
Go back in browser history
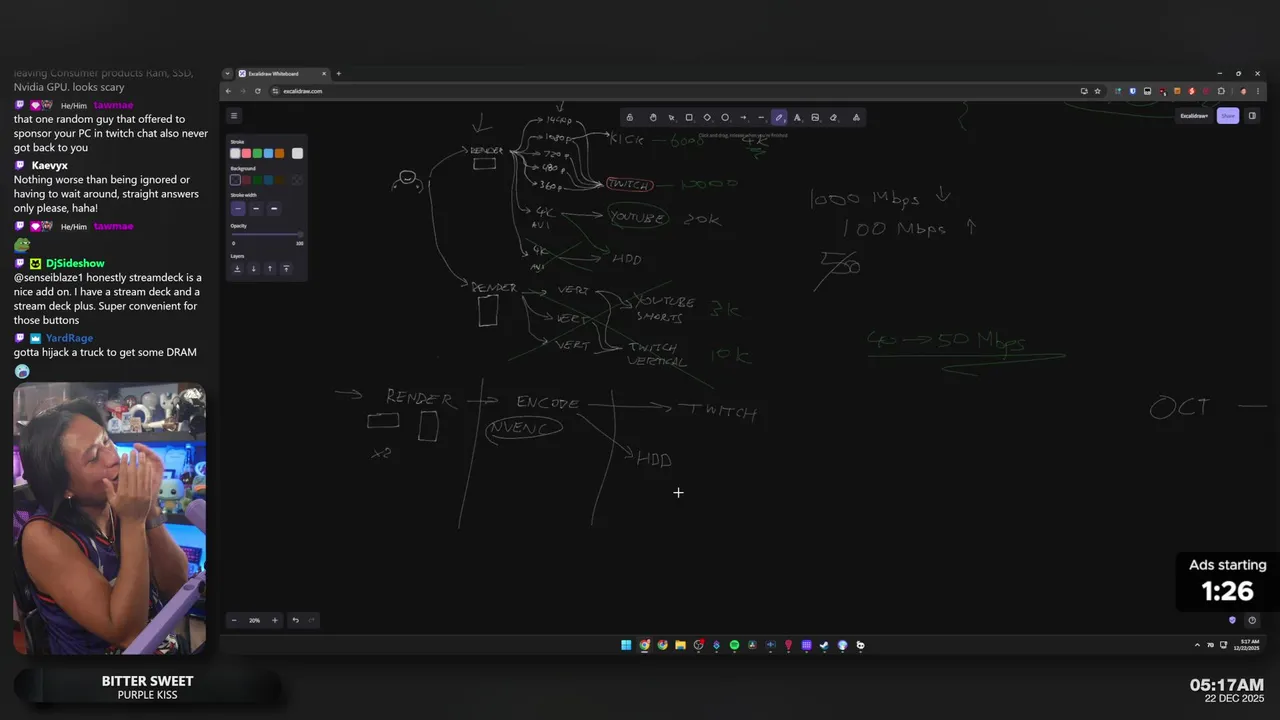point(228,91)
